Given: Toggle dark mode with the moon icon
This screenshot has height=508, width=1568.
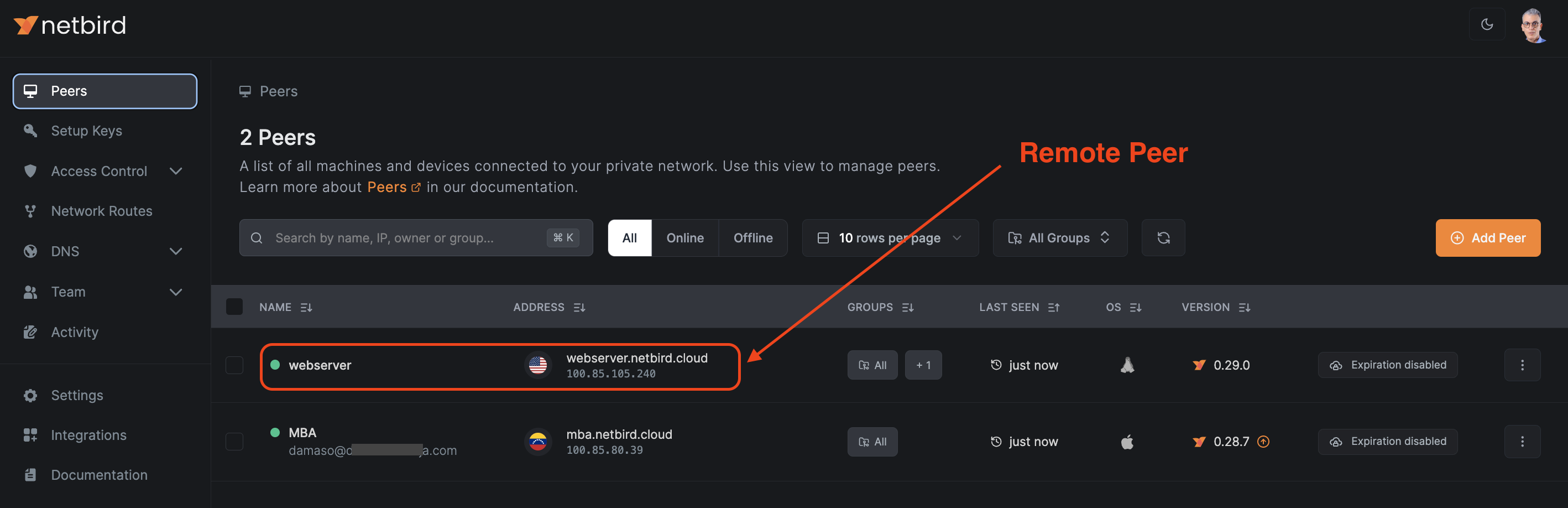Looking at the screenshot, I should (1487, 24).
